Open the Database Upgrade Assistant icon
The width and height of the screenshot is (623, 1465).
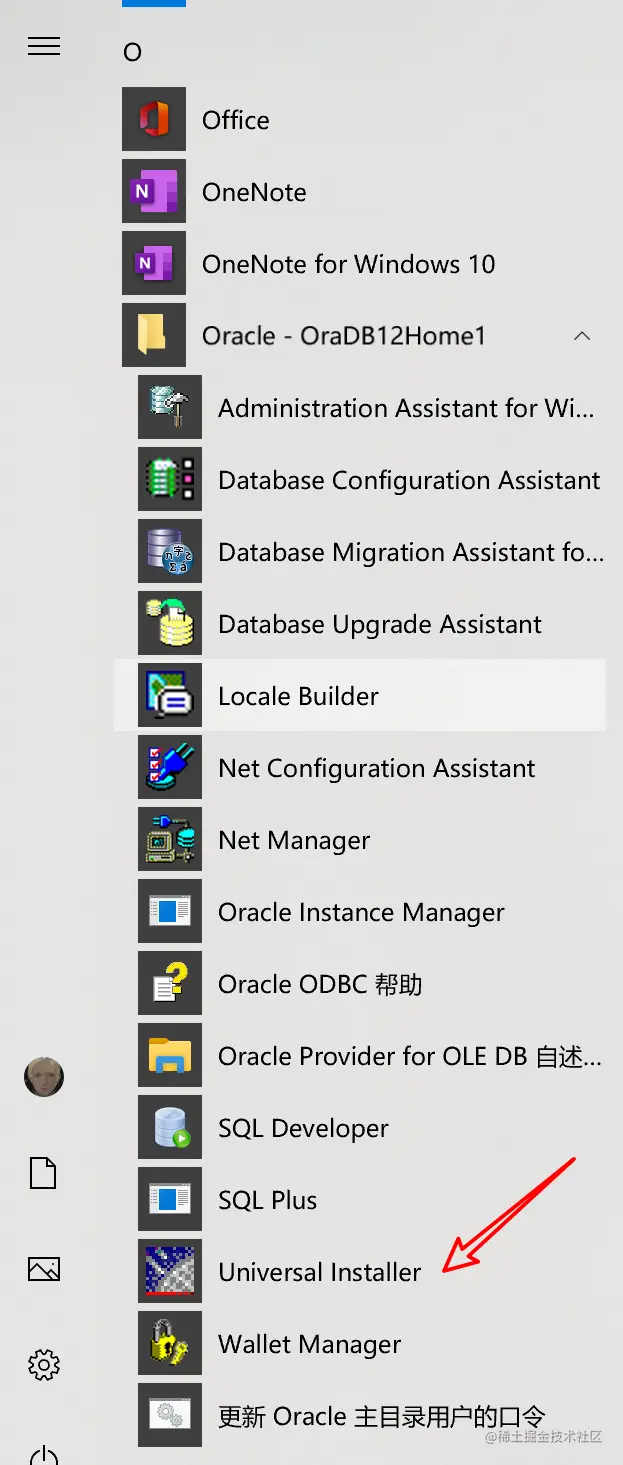(x=170, y=624)
